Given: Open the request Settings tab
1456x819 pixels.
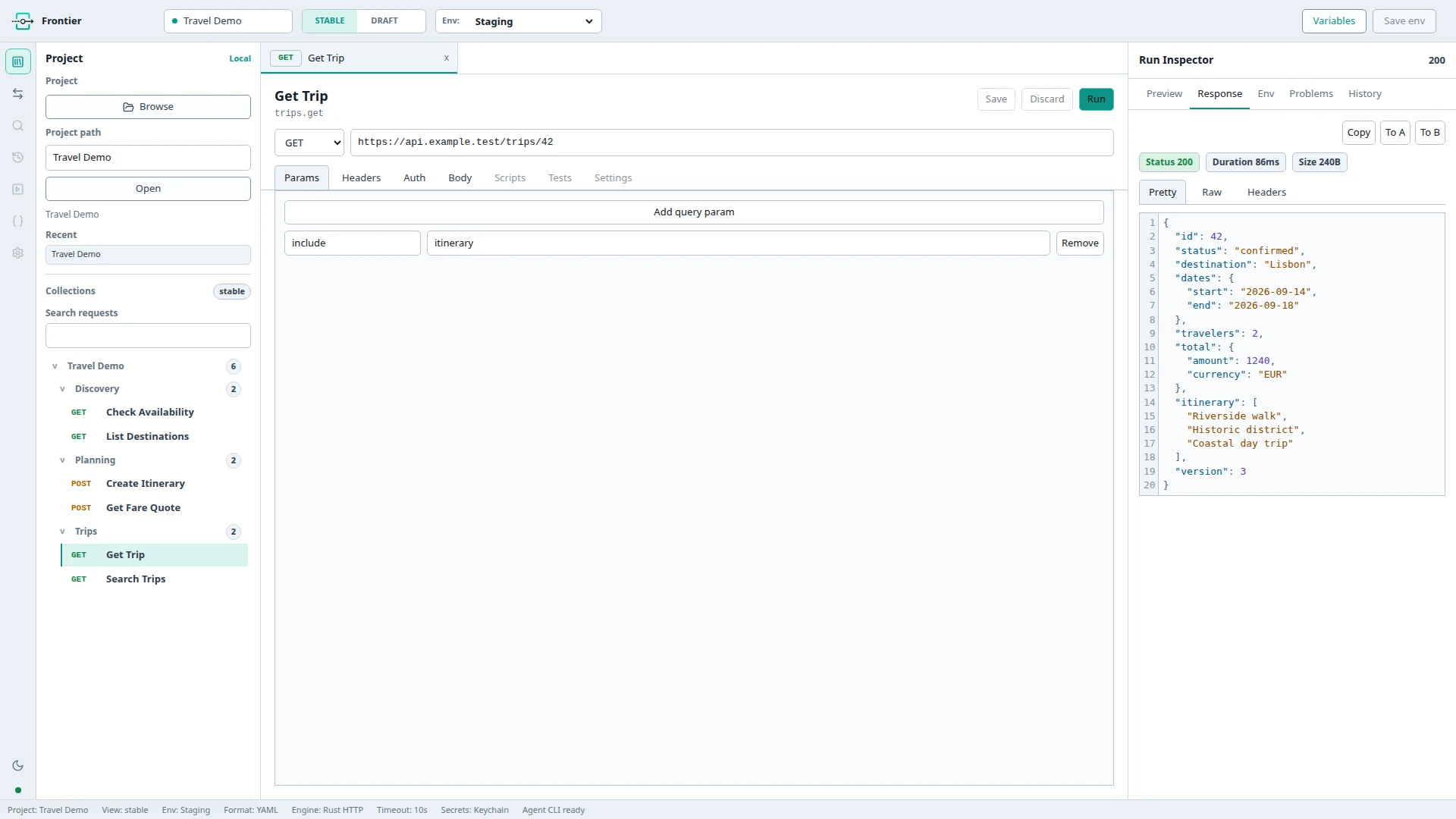Looking at the screenshot, I should coord(613,177).
